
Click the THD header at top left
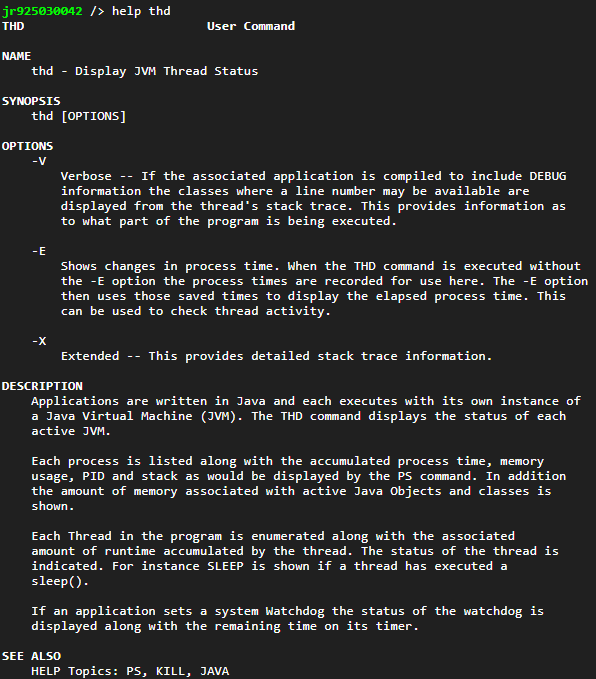point(13,26)
